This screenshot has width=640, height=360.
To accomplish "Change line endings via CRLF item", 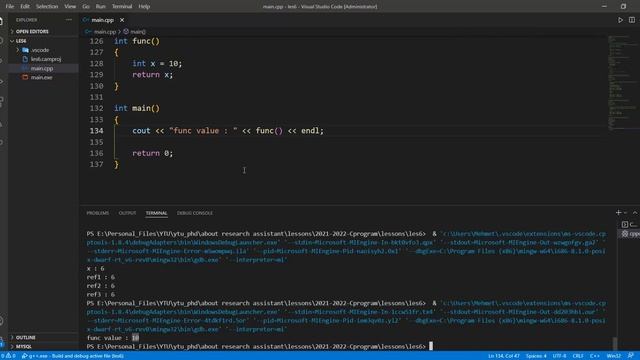I will tap(578, 356).
